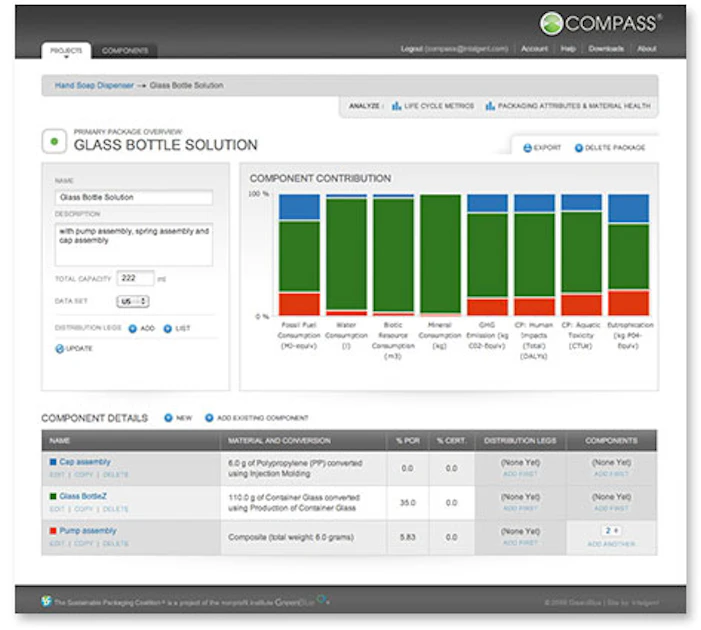This screenshot has height=630, width=701.
Task: Click the Update refresh icon
Action: click(x=59, y=349)
